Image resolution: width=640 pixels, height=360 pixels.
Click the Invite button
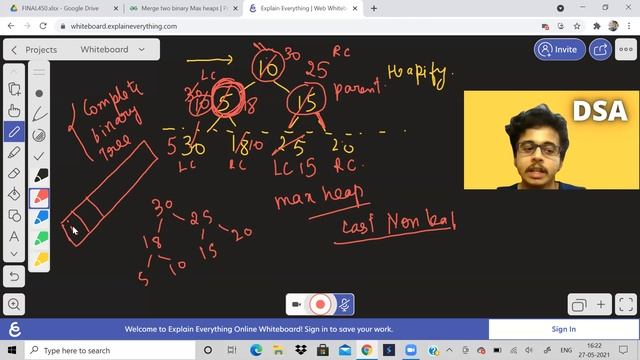coord(559,50)
